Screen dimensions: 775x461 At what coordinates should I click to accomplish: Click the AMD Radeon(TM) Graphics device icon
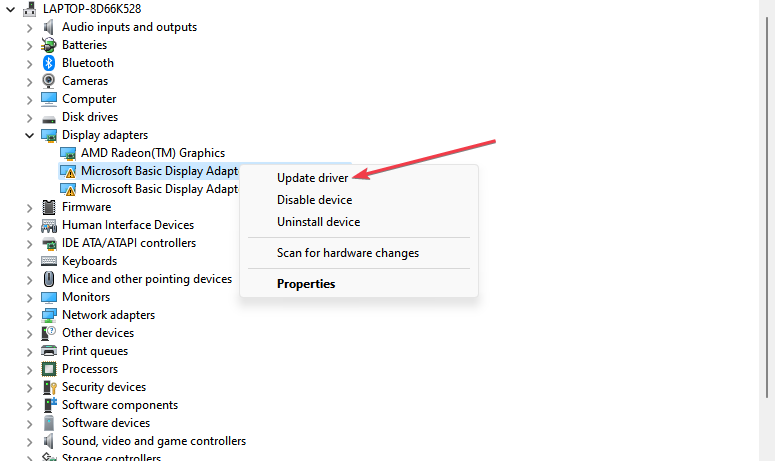click(x=68, y=153)
